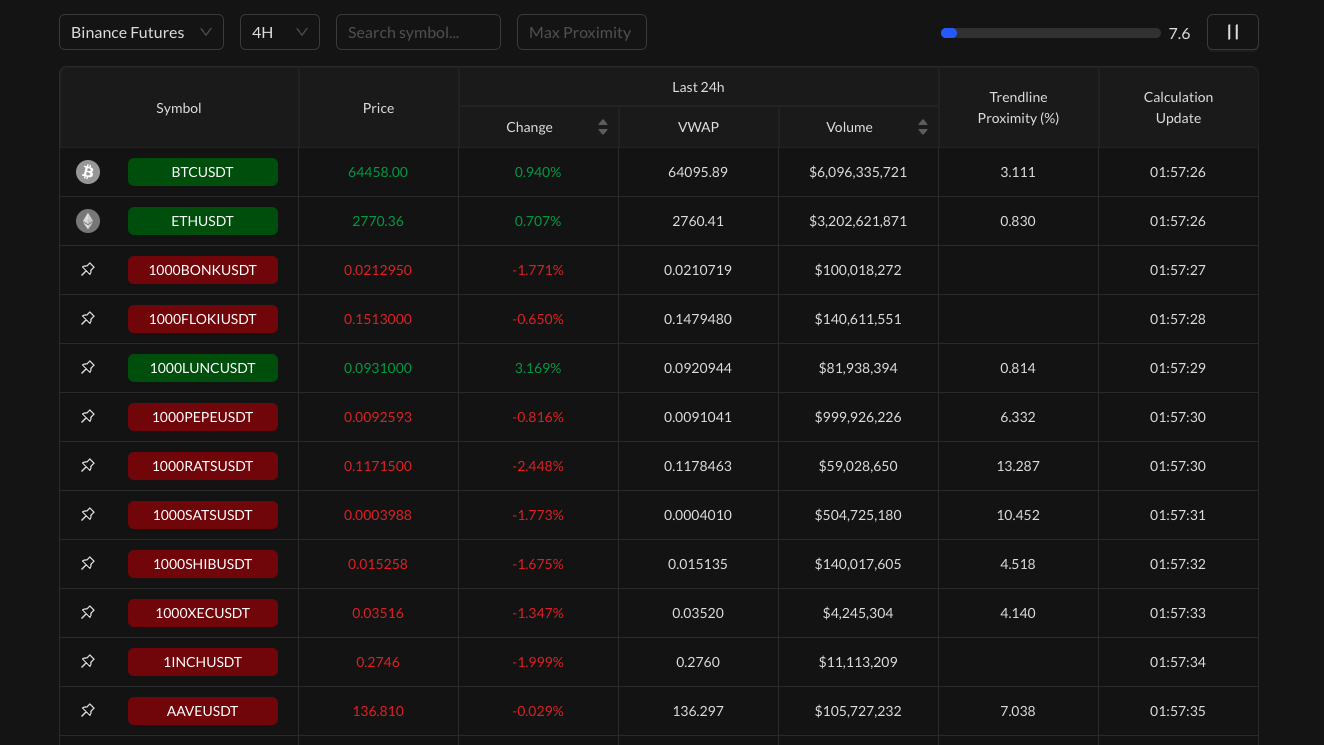The width and height of the screenshot is (1324, 745).
Task: Pin the AAVEUSDT row
Action: pos(88,711)
